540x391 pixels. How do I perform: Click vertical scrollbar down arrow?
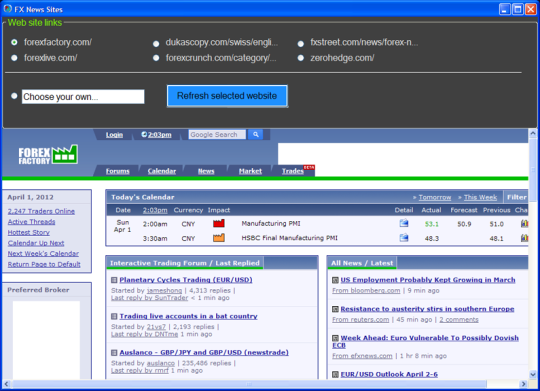533,374
